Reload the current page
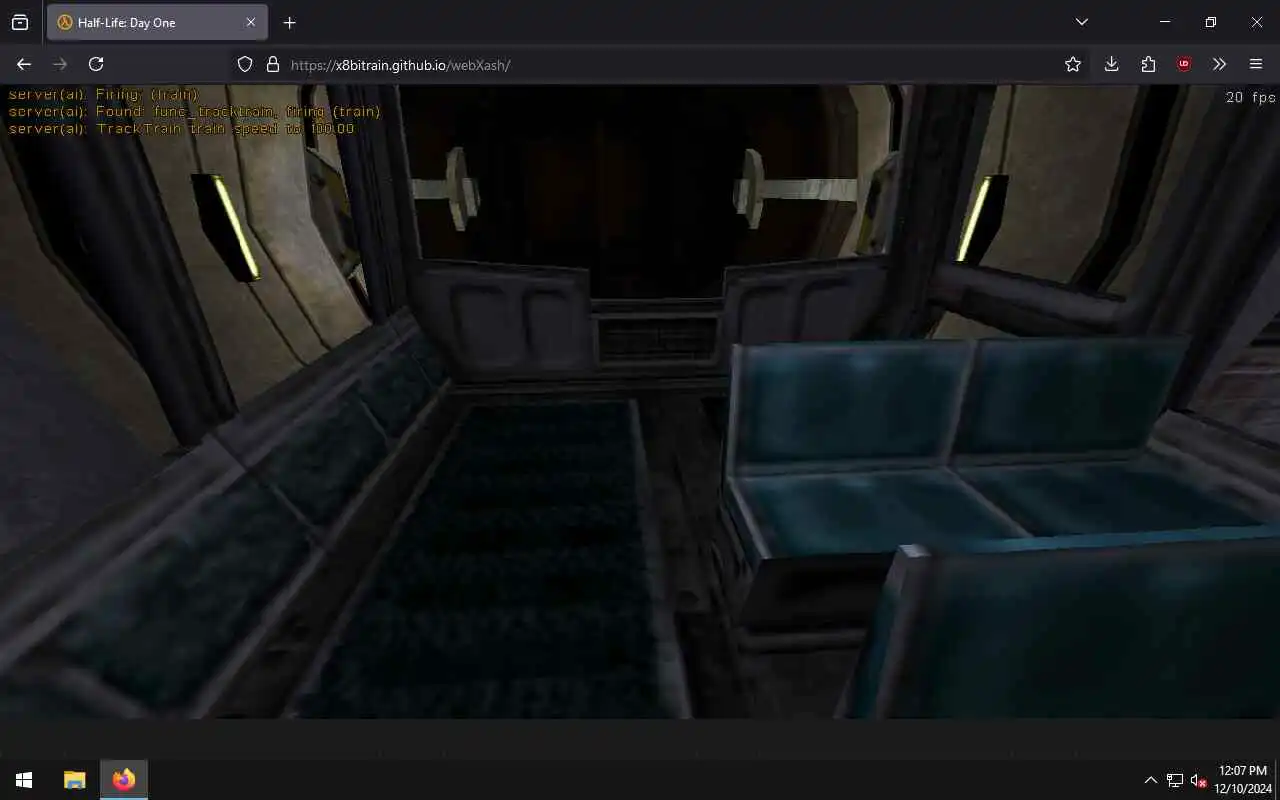Viewport: 1280px width, 800px height. (x=96, y=64)
